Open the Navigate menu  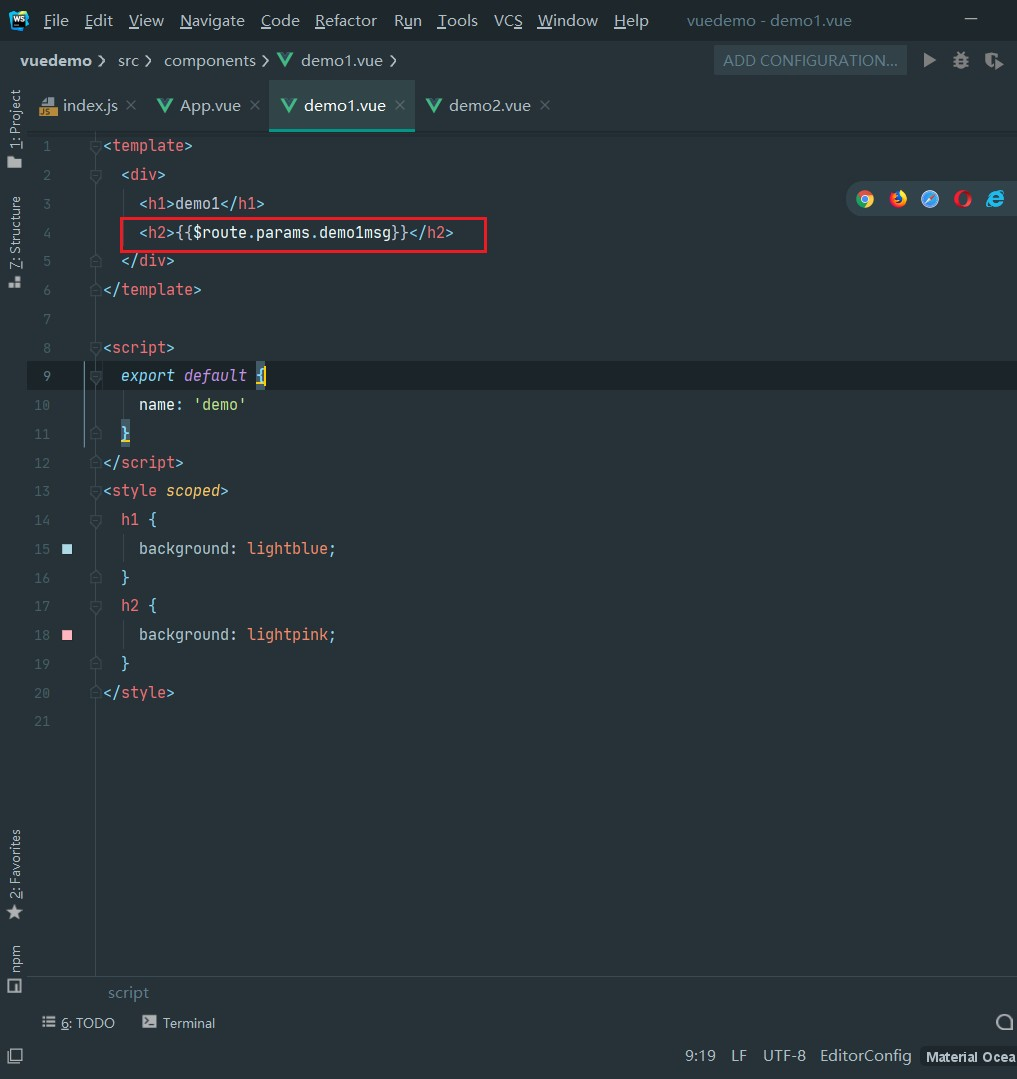point(212,21)
